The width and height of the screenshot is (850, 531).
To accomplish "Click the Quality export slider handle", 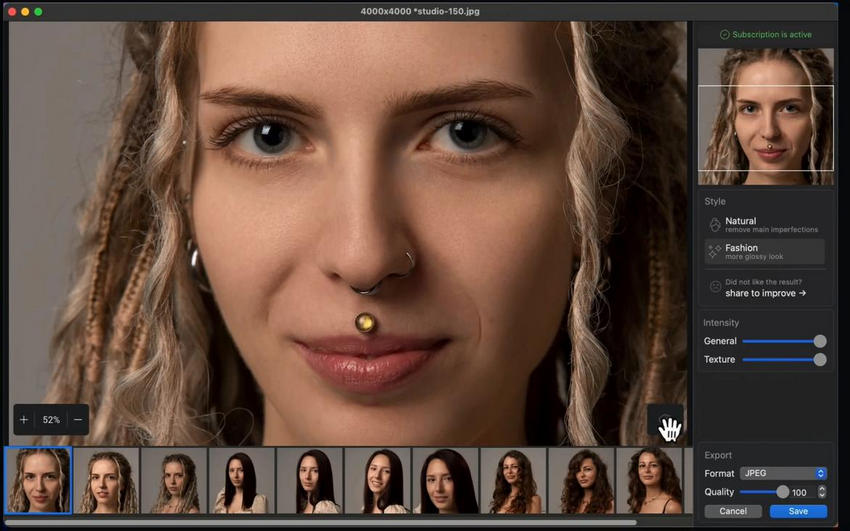I will (782, 492).
